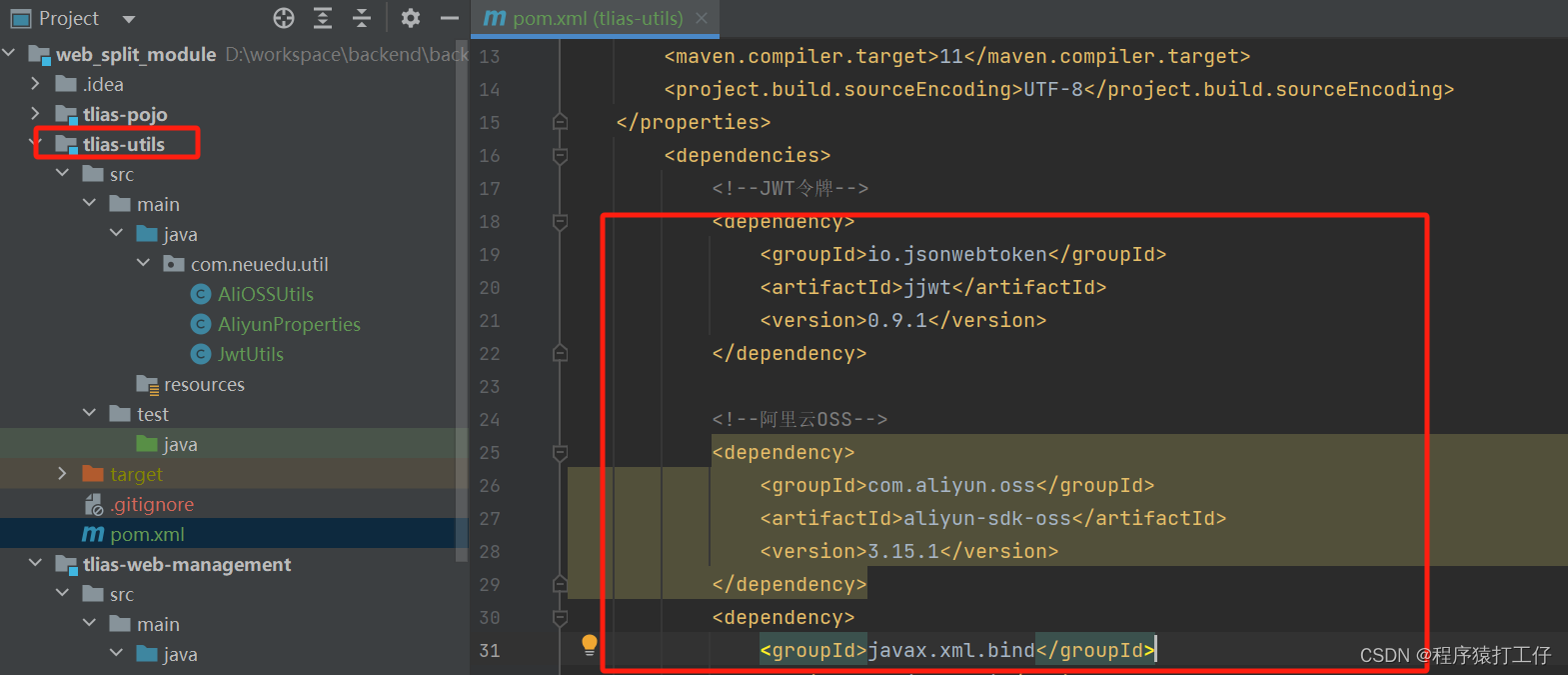Click the AliOSSUtils class icon
1568x675 pixels.
point(201,294)
